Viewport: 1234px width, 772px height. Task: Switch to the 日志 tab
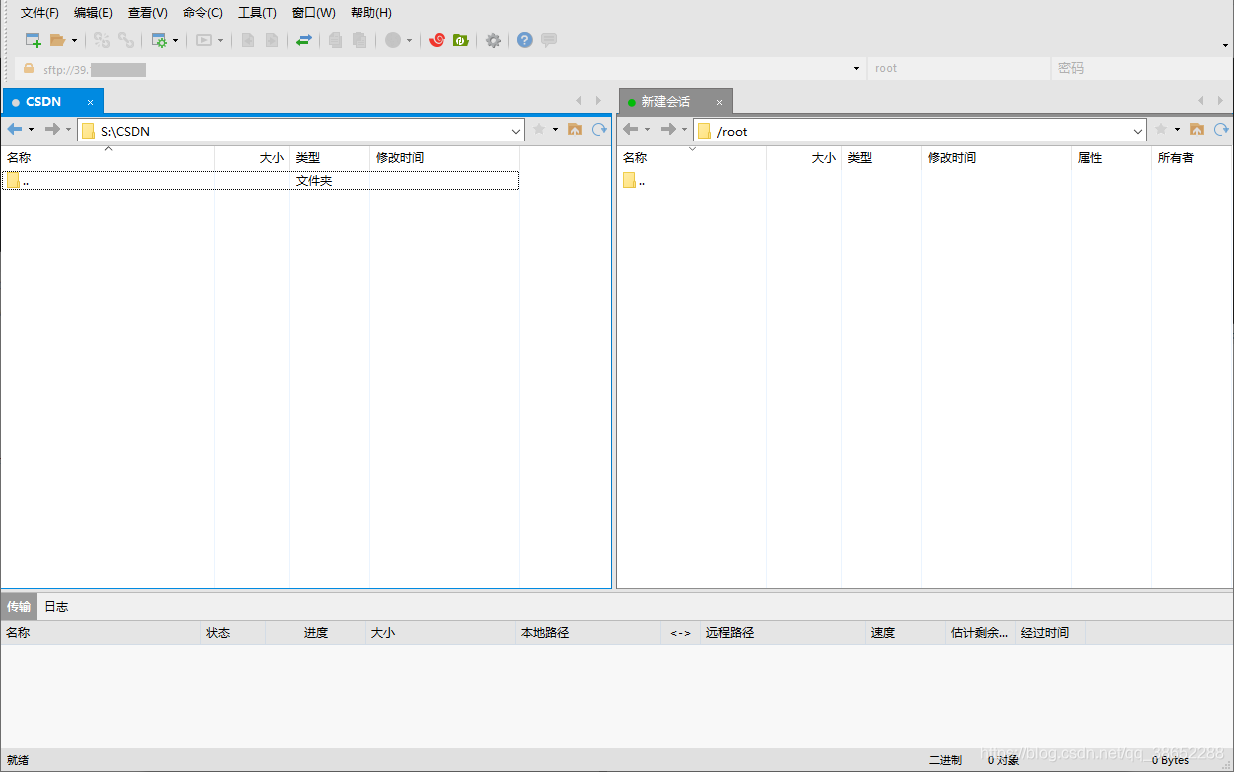point(56,605)
